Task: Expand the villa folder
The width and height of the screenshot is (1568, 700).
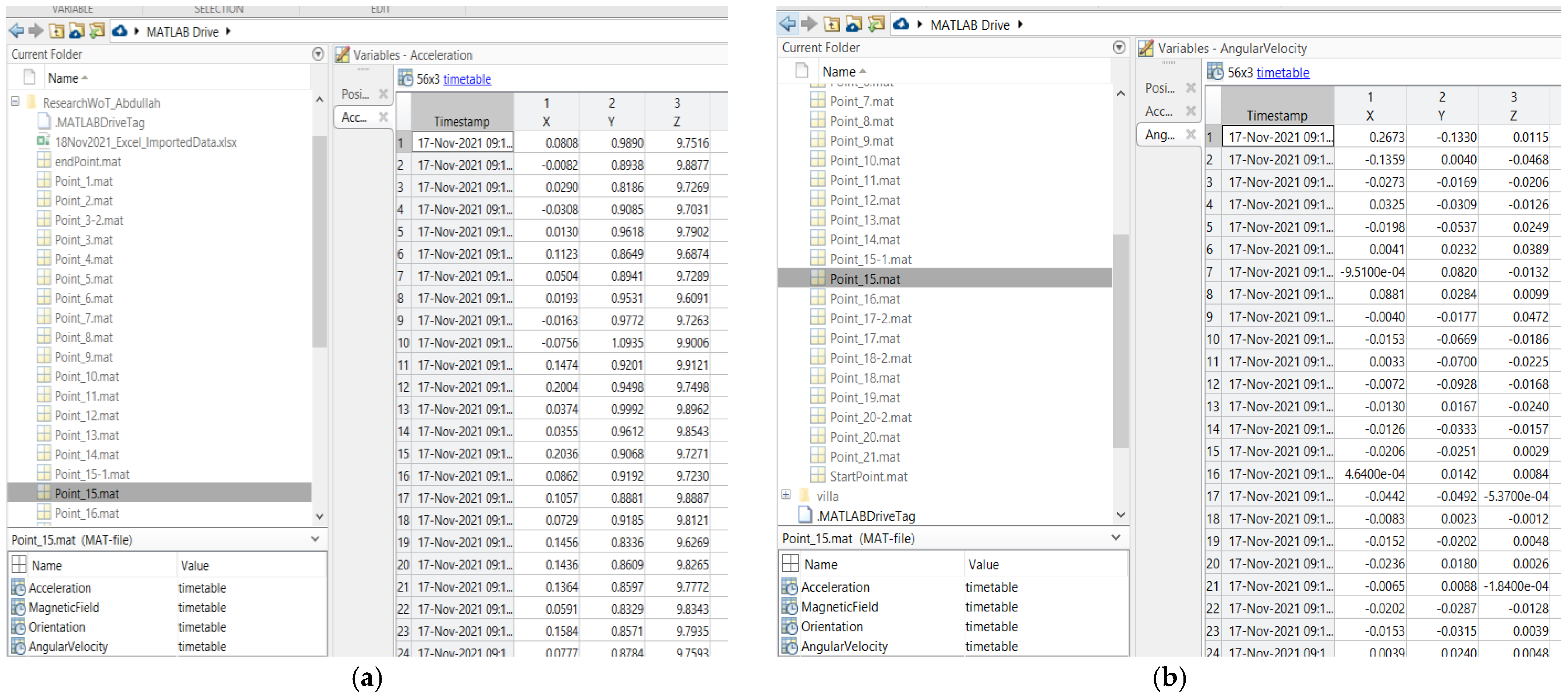Action: tap(786, 495)
